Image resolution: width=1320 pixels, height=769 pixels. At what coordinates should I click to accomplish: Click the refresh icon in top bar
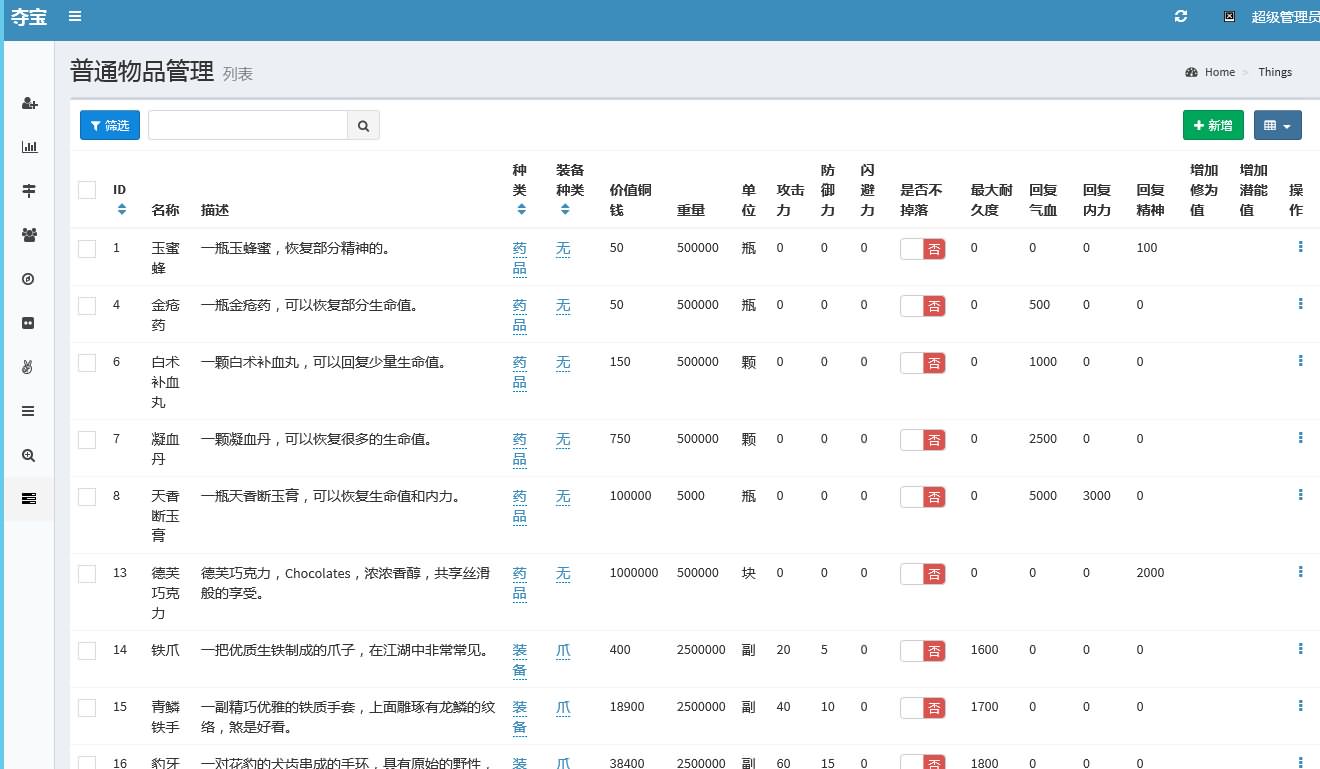point(1181,16)
